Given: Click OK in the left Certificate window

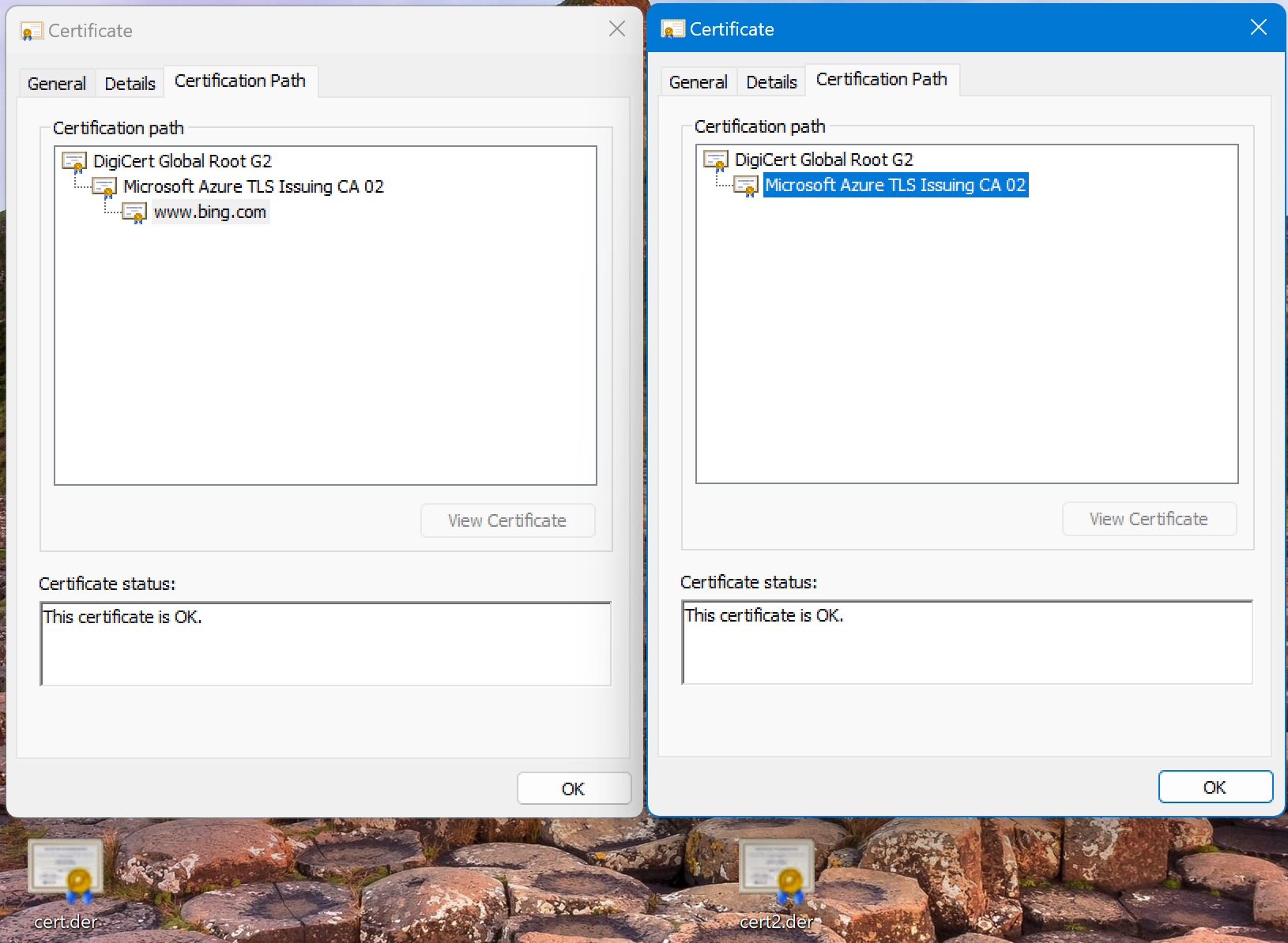Looking at the screenshot, I should click(x=574, y=788).
